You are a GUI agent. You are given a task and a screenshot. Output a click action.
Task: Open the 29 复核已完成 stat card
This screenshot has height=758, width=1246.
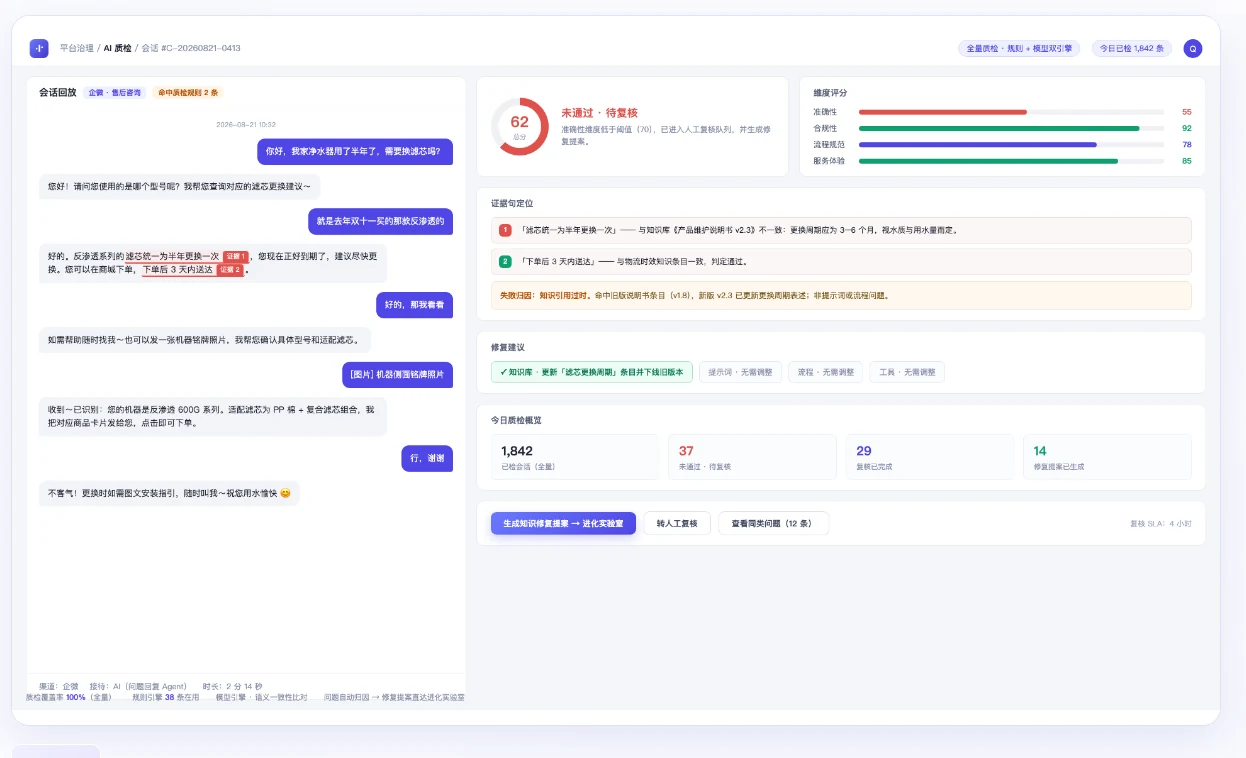coord(930,457)
